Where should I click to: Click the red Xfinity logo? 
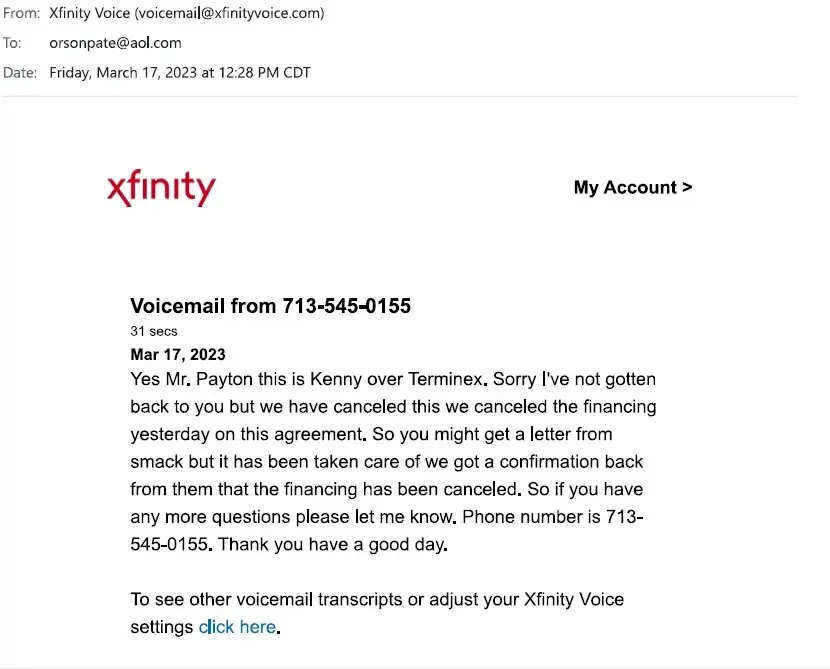[161, 188]
